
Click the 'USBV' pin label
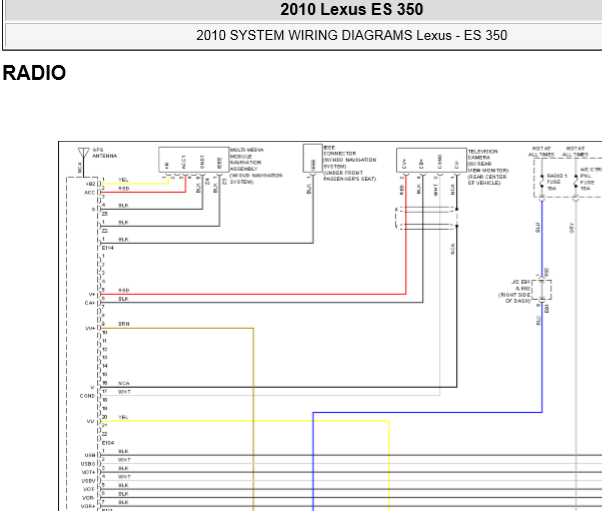coord(88,481)
